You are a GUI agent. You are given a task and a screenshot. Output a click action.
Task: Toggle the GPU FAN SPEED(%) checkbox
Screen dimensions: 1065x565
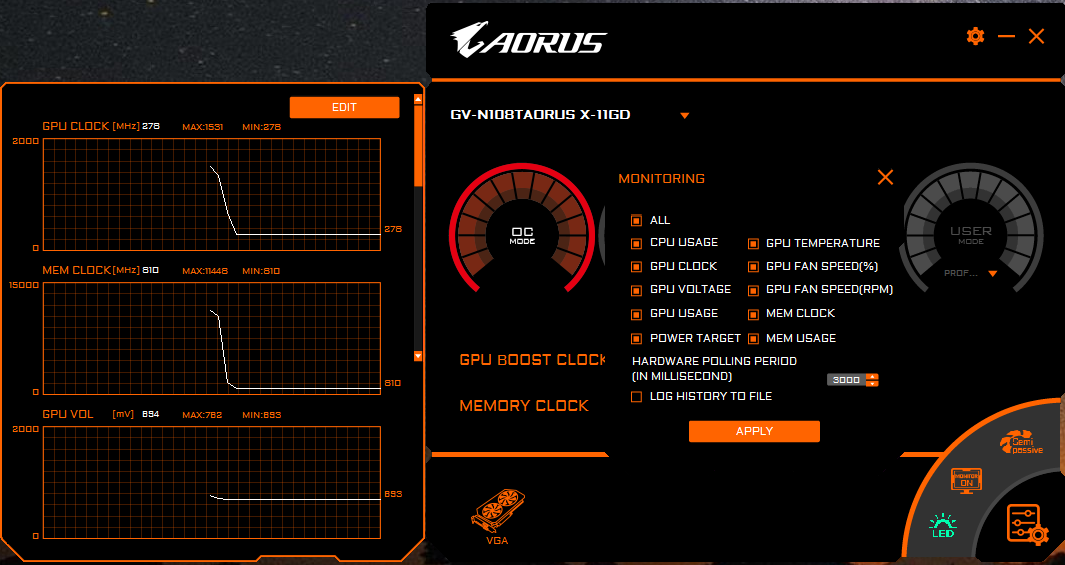pos(753,267)
